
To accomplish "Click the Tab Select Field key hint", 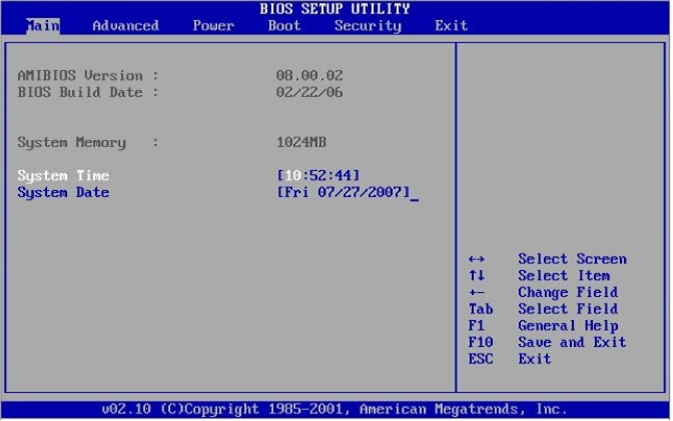I will tap(480, 309).
